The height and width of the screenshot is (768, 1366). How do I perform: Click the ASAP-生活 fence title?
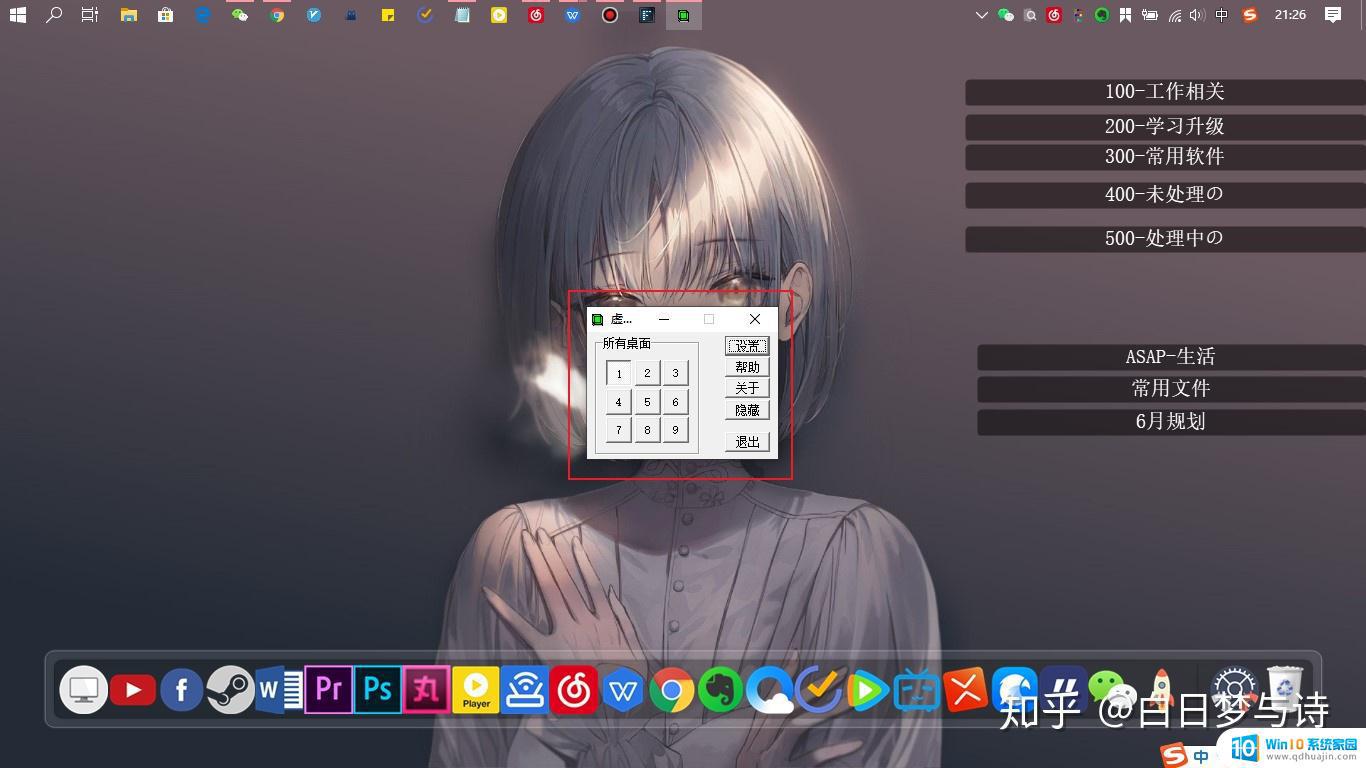[1170, 356]
